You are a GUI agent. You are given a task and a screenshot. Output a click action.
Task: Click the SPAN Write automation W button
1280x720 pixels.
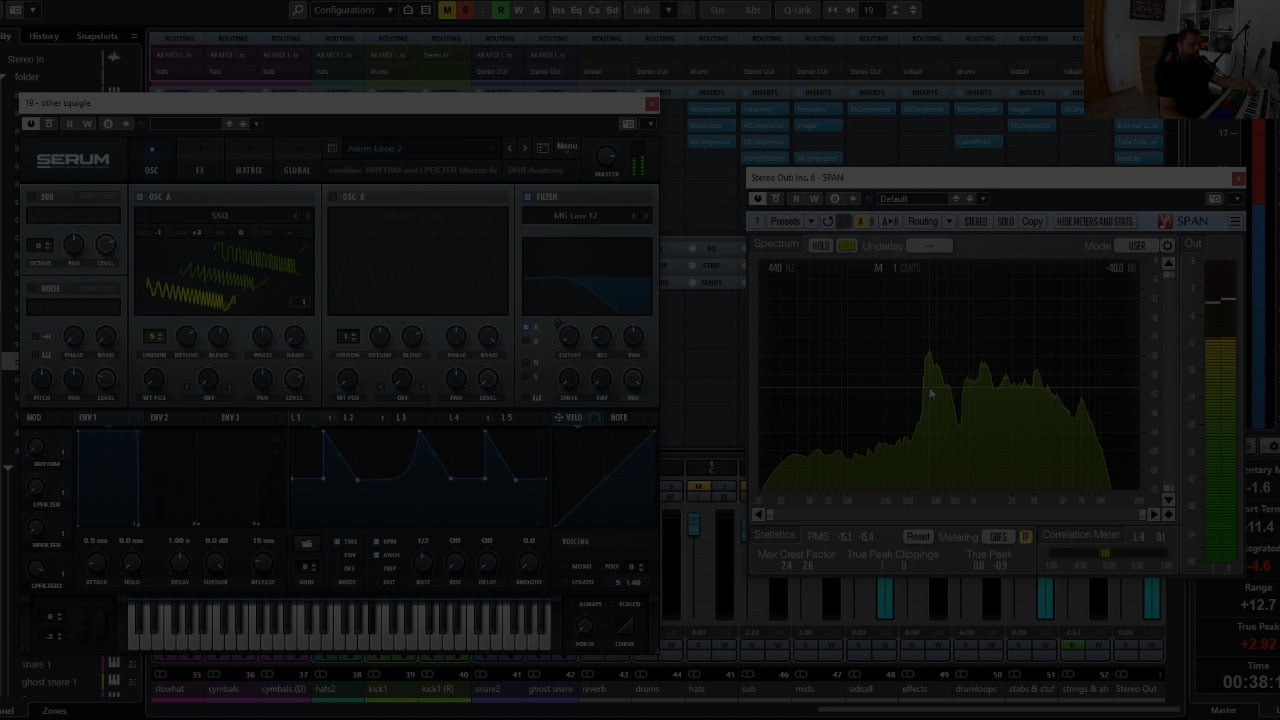[x=815, y=199]
